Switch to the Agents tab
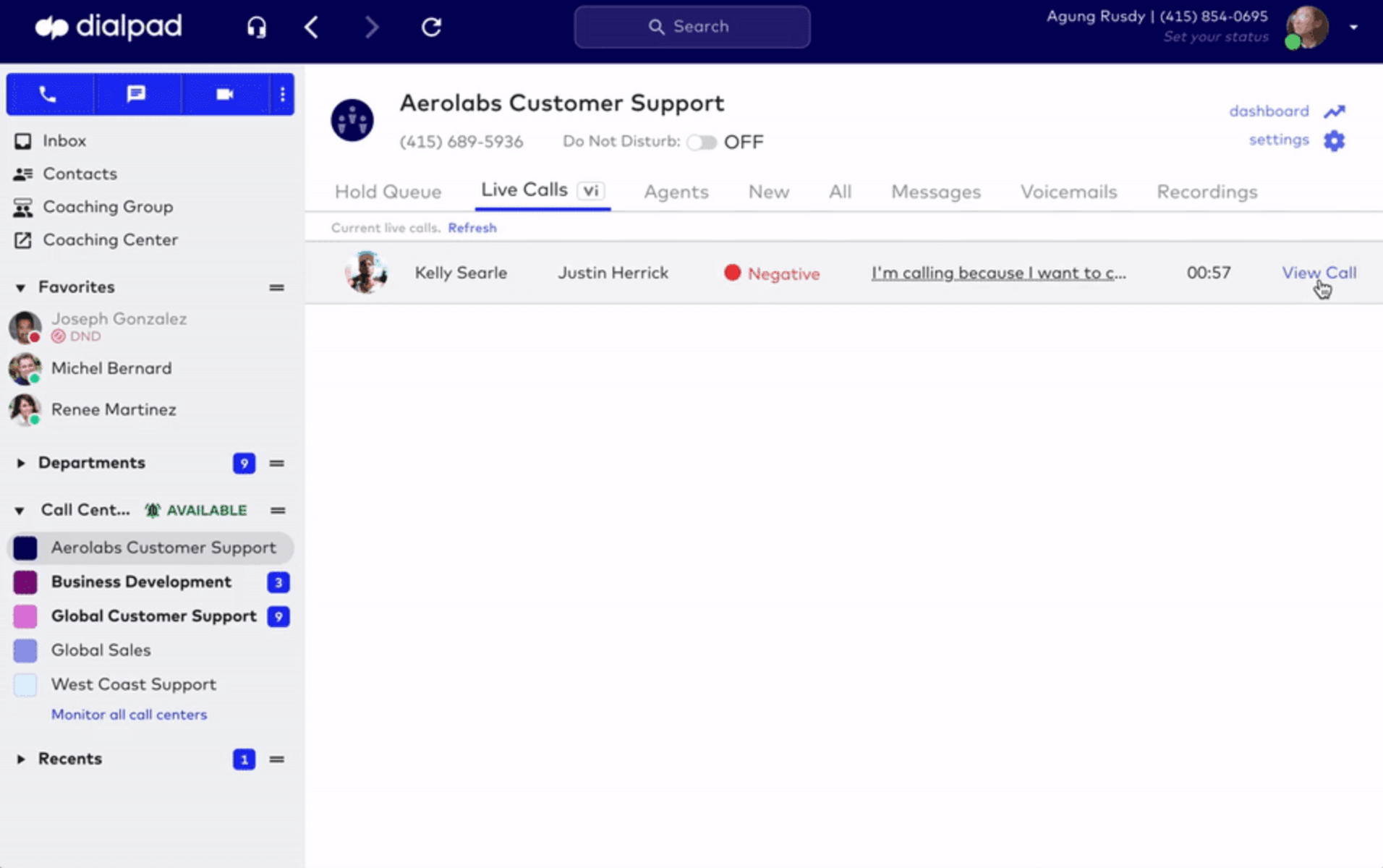Screen dimensions: 1383x868 pos(676,192)
